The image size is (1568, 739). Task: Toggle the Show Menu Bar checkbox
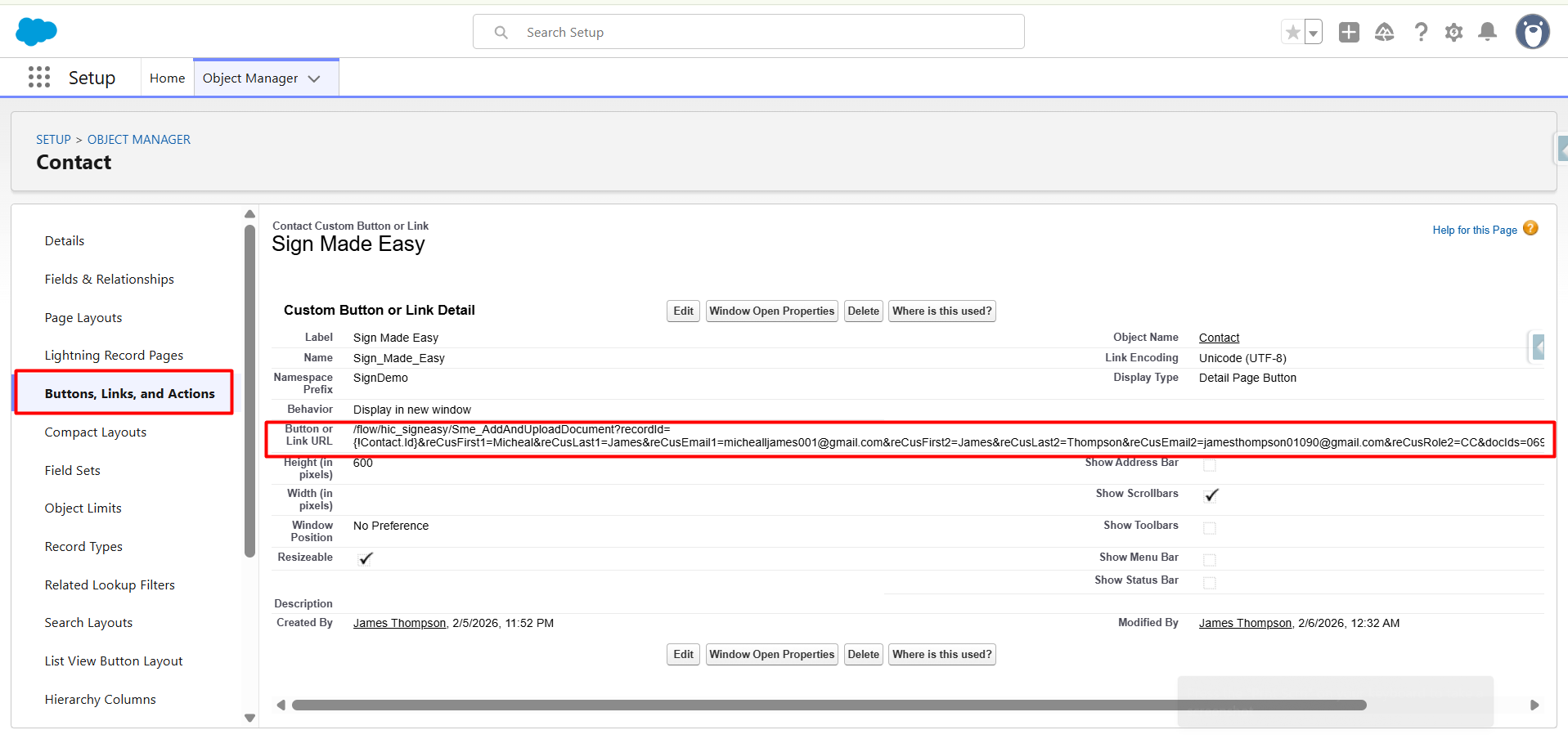coord(1210,560)
